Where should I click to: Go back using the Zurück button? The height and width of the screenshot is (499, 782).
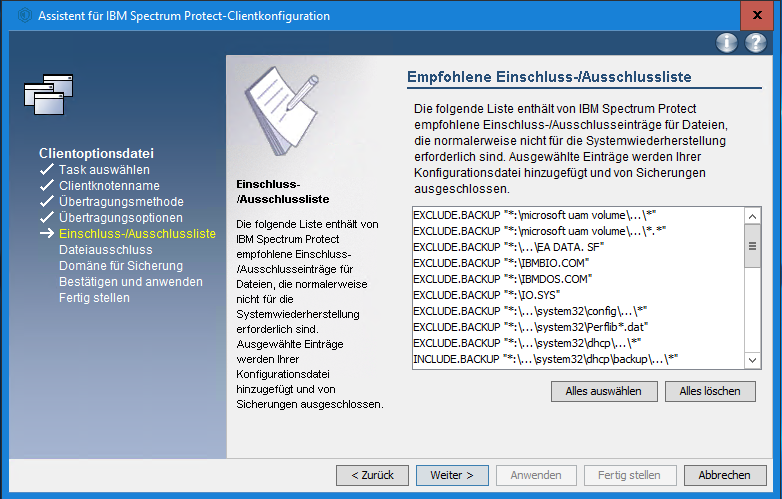372,475
